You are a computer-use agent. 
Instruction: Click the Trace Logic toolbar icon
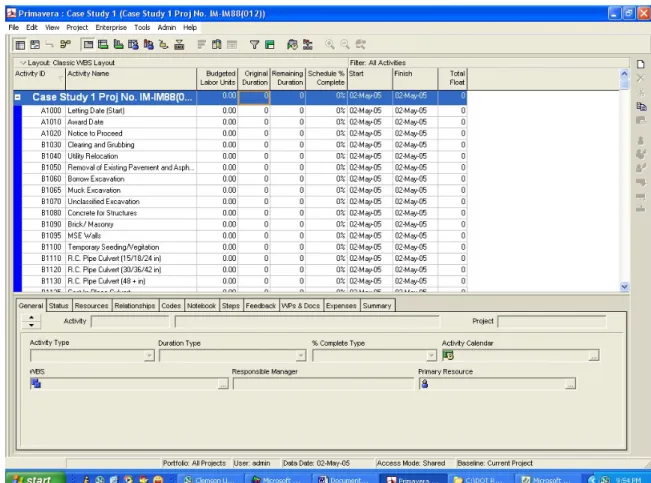pyautogui.click(x=164, y=44)
